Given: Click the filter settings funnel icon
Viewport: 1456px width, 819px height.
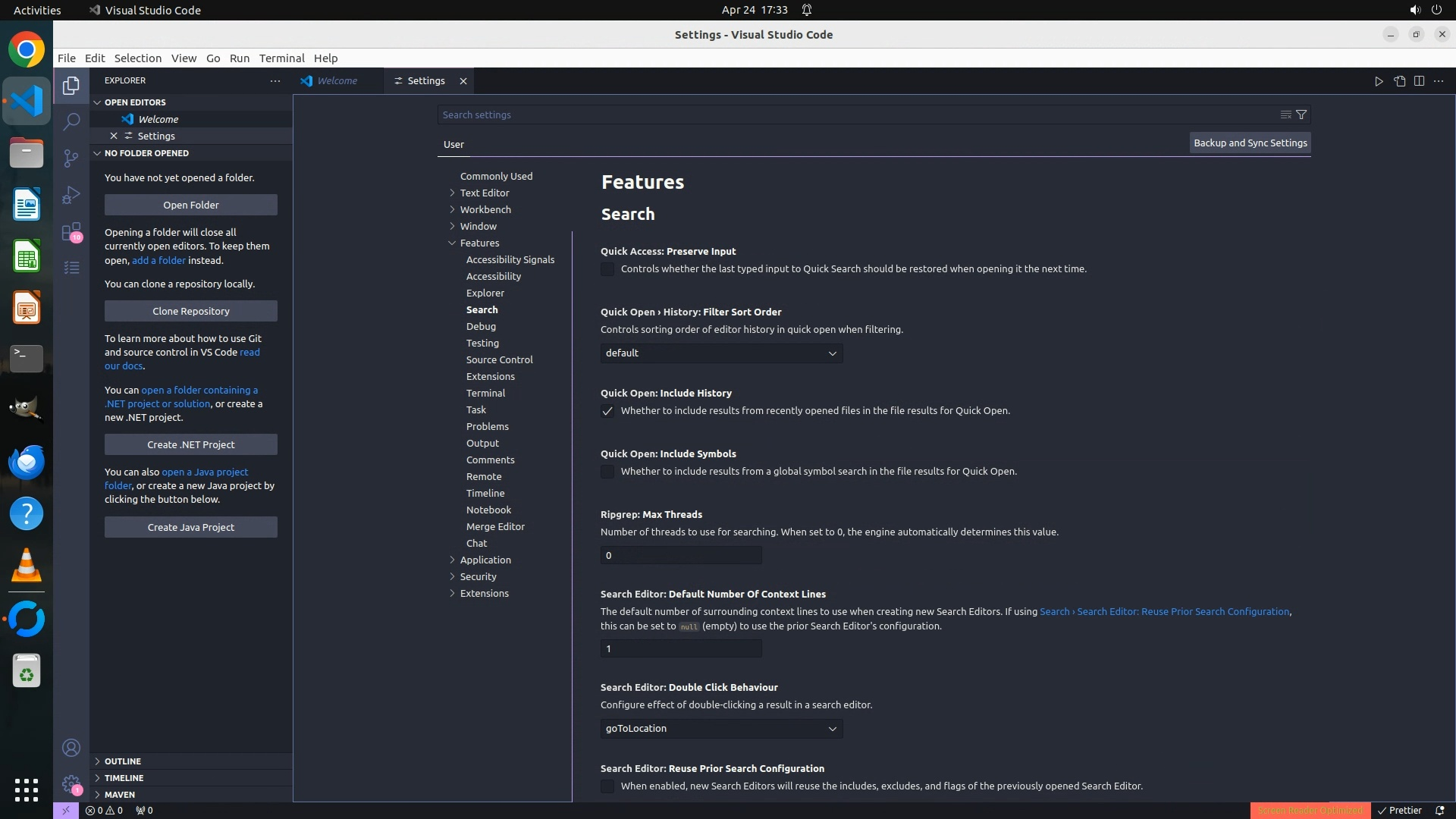Looking at the screenshot, I should pos(1301,115).
